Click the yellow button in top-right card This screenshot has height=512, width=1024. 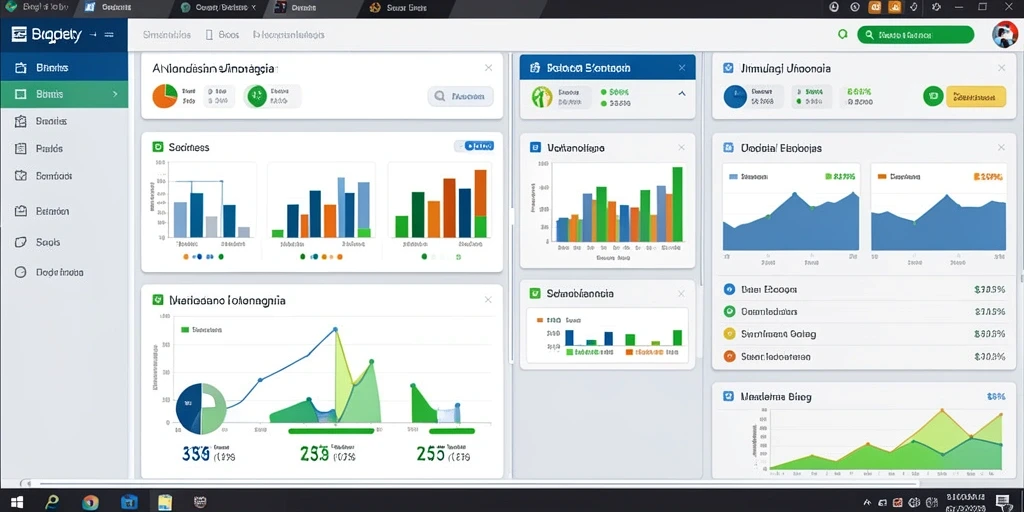pos(976,96)
